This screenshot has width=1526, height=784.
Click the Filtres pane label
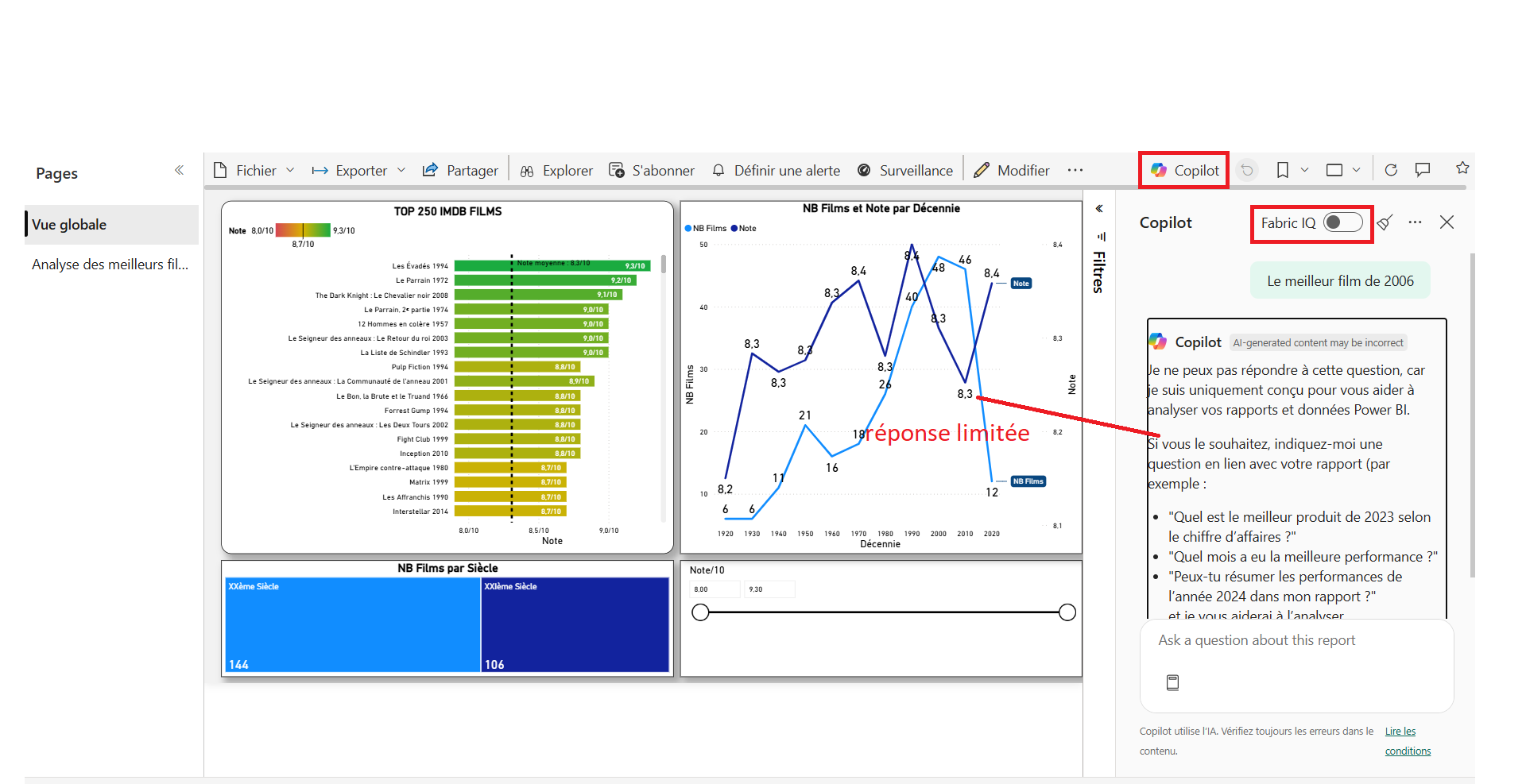(1099, 272)
